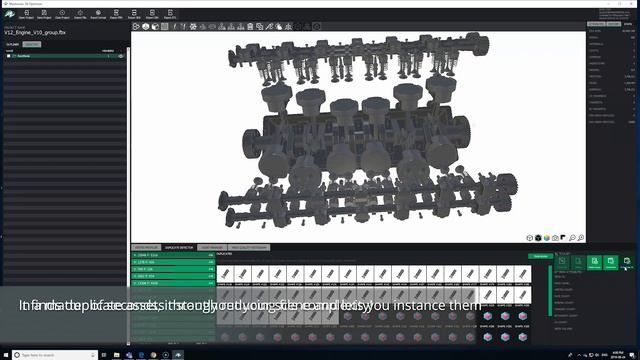Expand the topmost green duplicate group row

click(x=173, y=255)
